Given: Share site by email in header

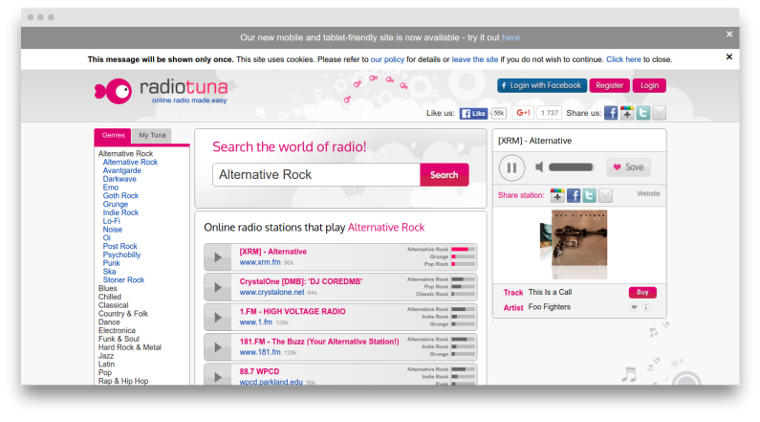Looking at the screenshot, I should tap(659, 113).
